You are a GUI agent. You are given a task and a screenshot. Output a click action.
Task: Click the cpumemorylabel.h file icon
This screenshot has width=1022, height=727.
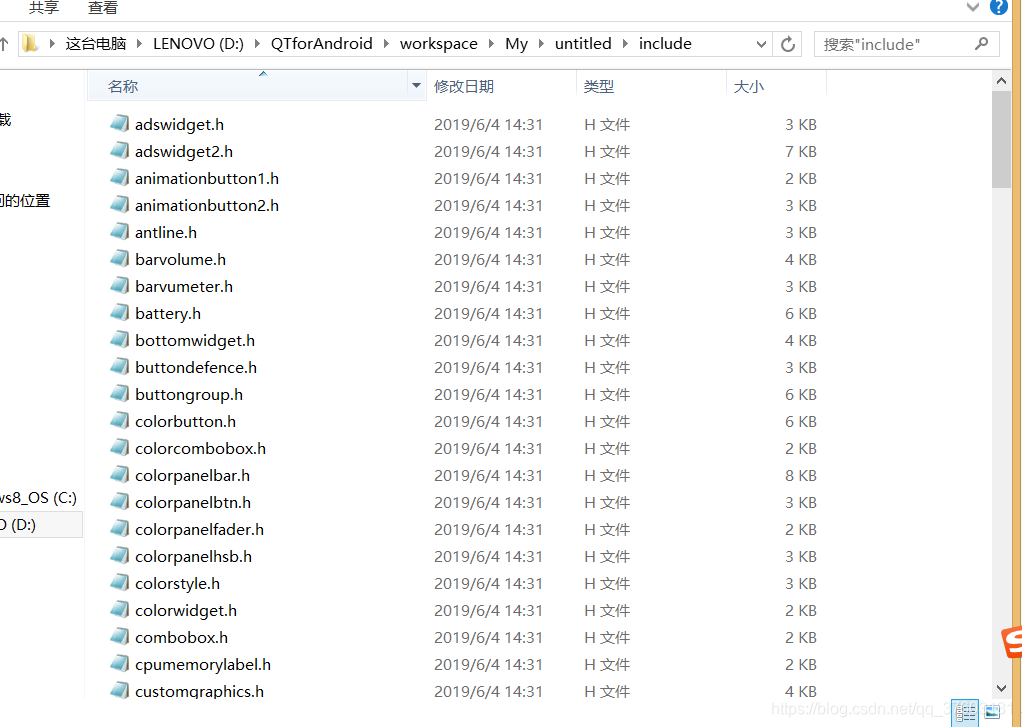(x=119, y=664)
